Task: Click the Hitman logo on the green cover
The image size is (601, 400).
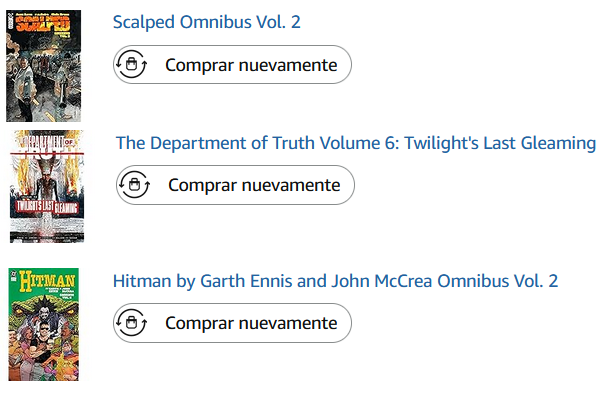Action: [47, 285]
